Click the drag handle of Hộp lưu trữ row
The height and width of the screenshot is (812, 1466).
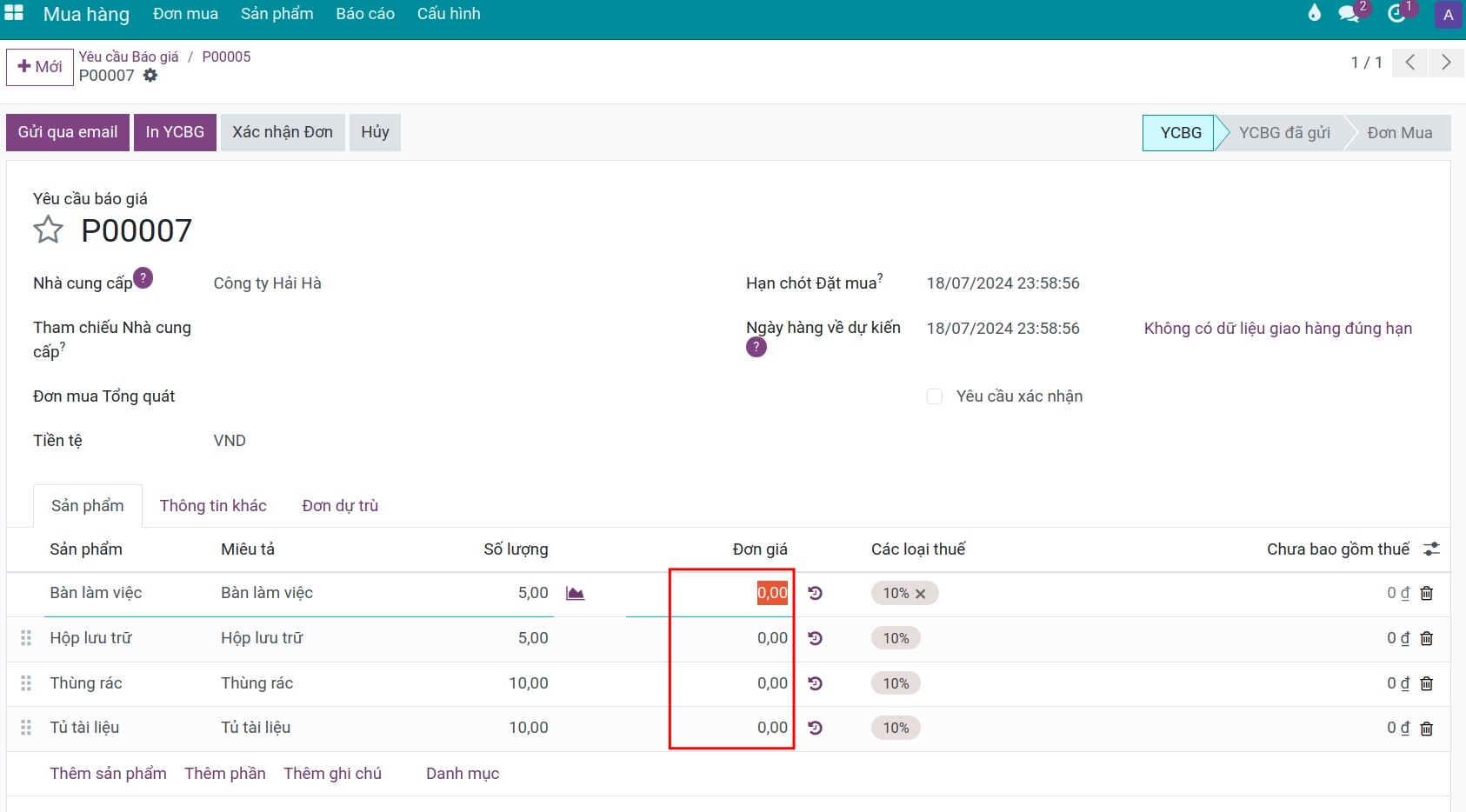pyautogui.click(x=26, y=638)
